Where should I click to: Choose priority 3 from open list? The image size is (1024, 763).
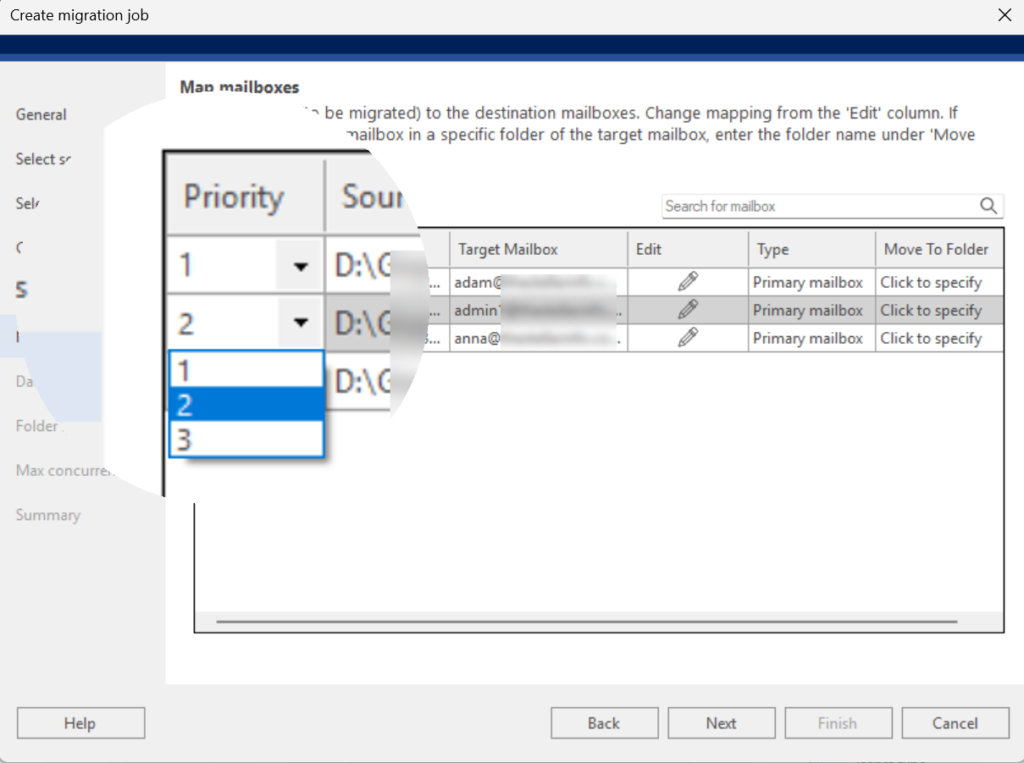tap(246, 439)
